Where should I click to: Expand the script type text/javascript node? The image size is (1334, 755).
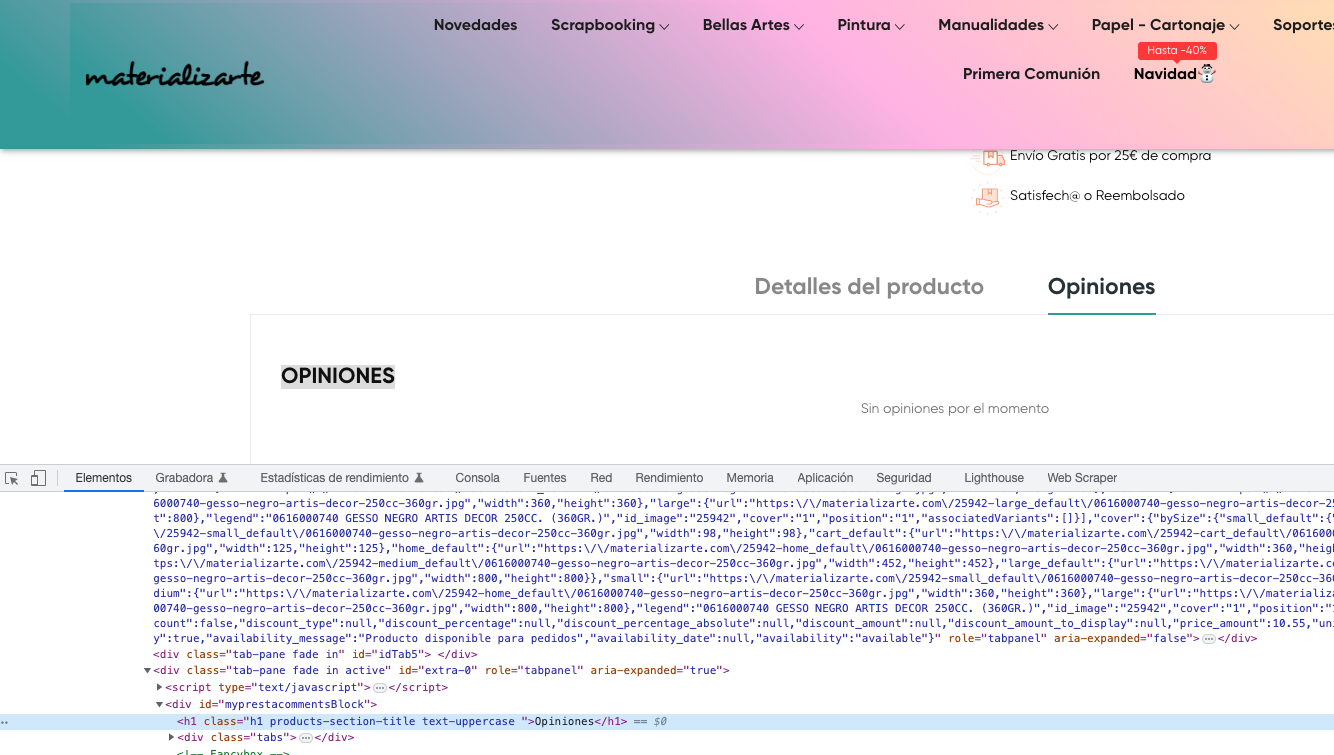click(x=160, y=688)
